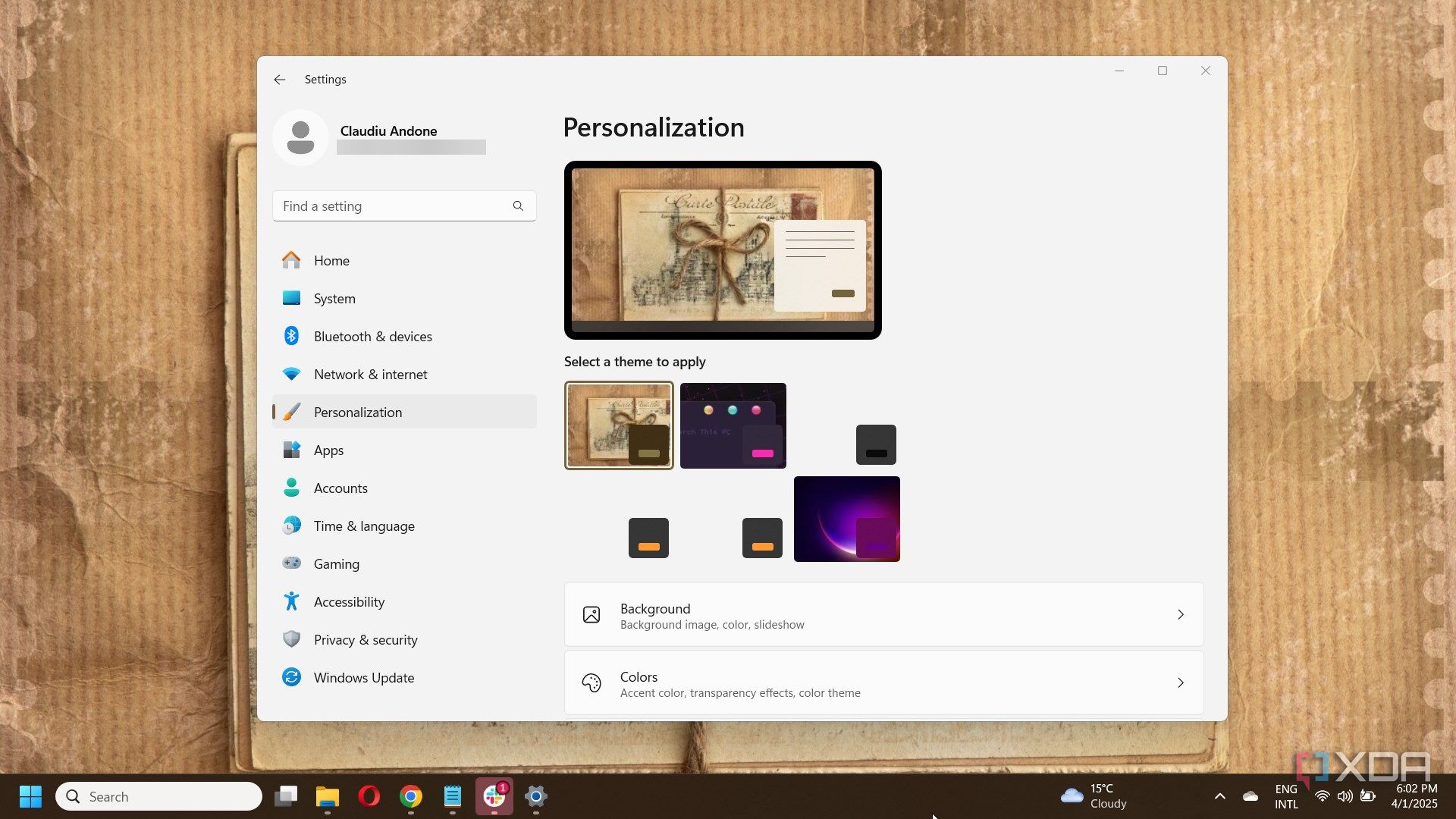Click the Time & language clock icon
The height and width of the screenshot is (819, 1456).
click(291, 526)
